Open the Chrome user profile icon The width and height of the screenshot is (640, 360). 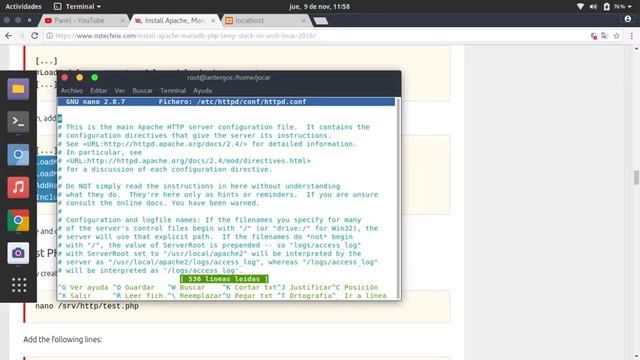[628, 19]
